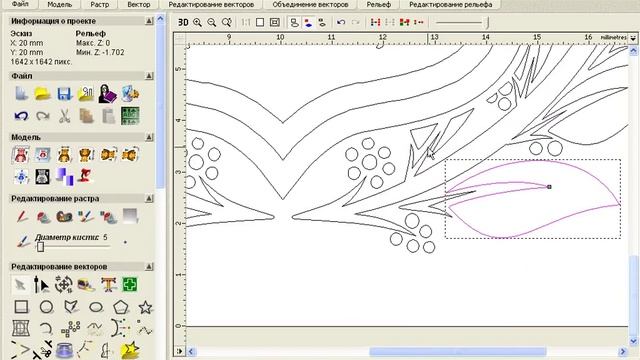Adjust the Диаметр кисти brush diameter slider
The image size is (640, 360).
click(40, 247)
